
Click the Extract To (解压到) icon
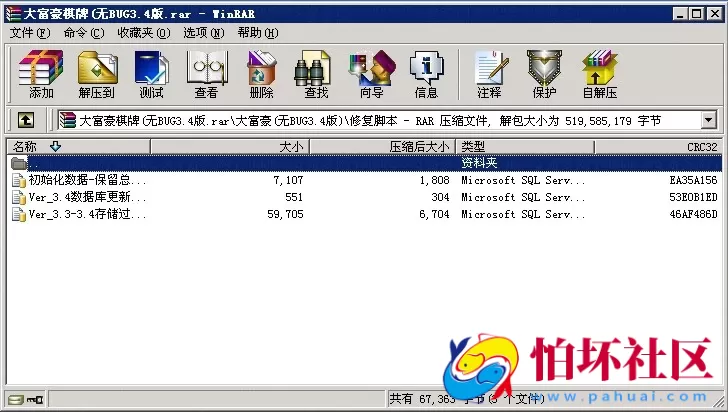click(x=97, y=74)
